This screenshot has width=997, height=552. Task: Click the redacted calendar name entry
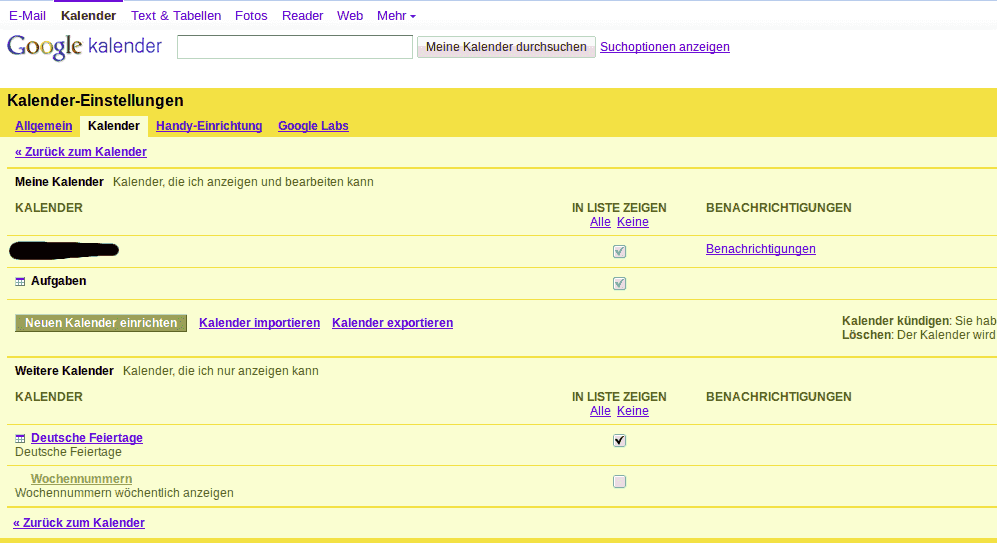[x=64, y=251]
